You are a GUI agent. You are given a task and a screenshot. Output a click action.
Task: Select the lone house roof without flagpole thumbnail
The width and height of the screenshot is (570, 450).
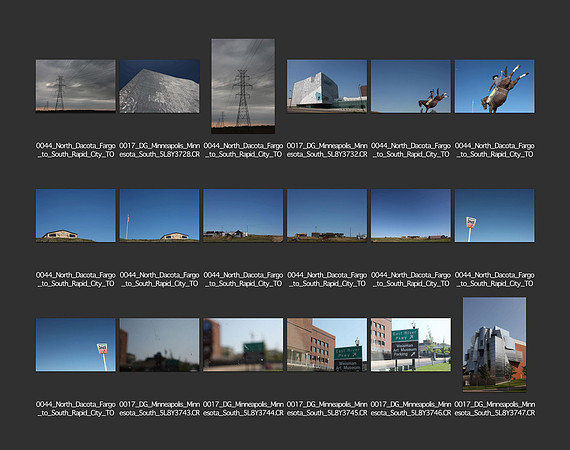[76, 216]
